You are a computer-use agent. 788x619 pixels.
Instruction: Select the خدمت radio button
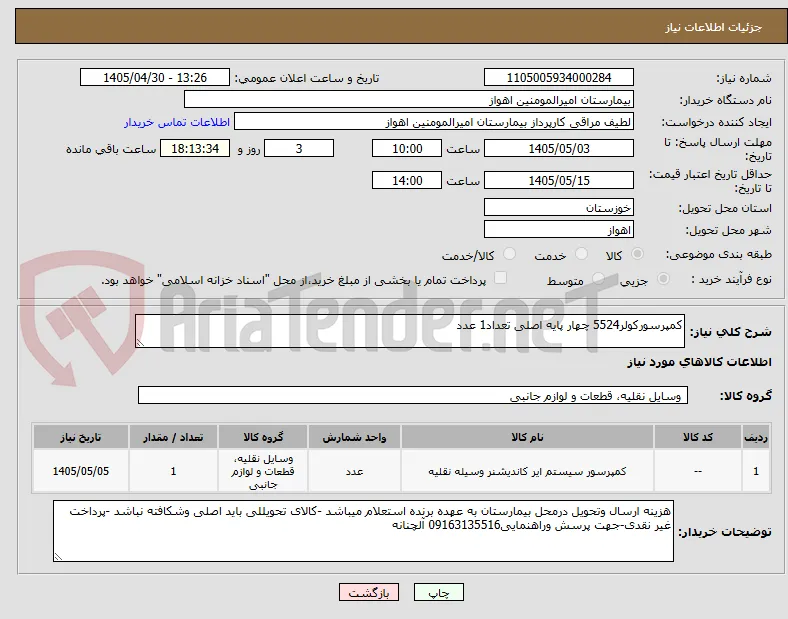point(581,254)
